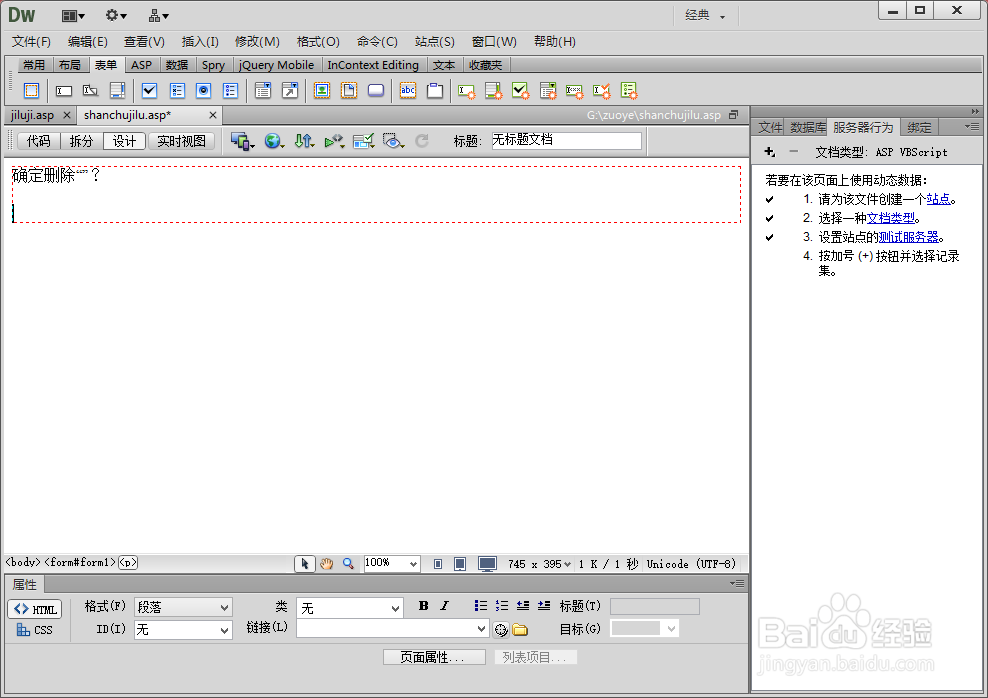Add server behavior with plus button
988x698 pixels.
[x=769, y=152]
